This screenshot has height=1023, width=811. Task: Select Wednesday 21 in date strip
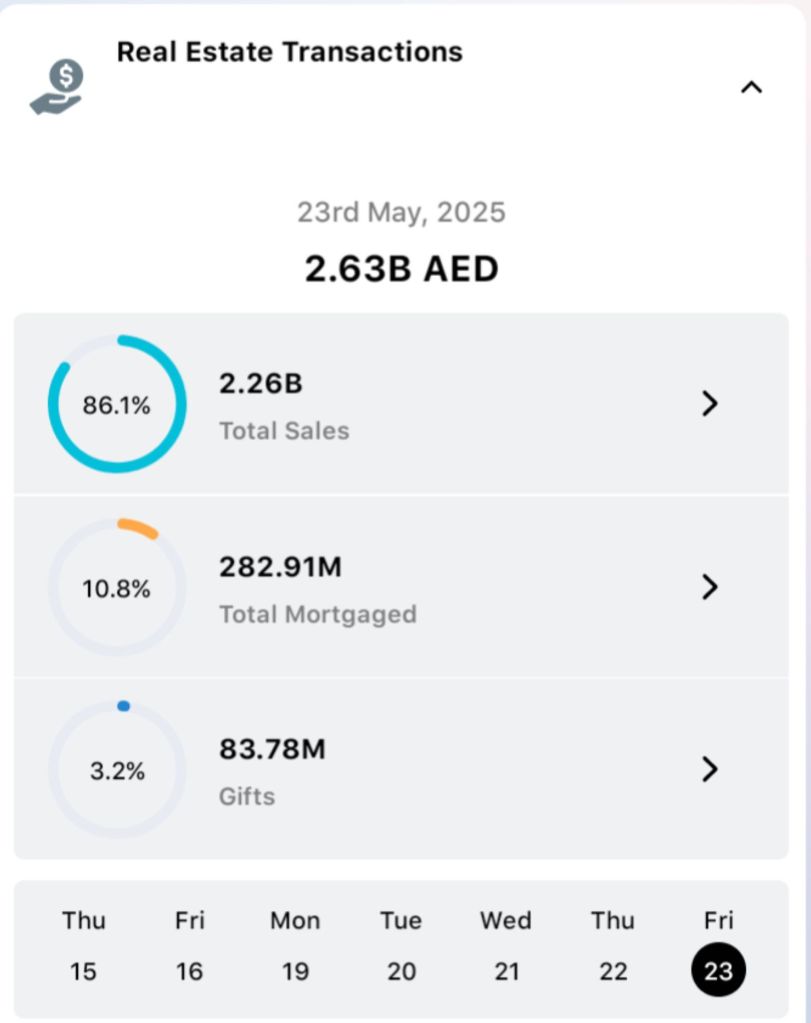coord(506,946)
